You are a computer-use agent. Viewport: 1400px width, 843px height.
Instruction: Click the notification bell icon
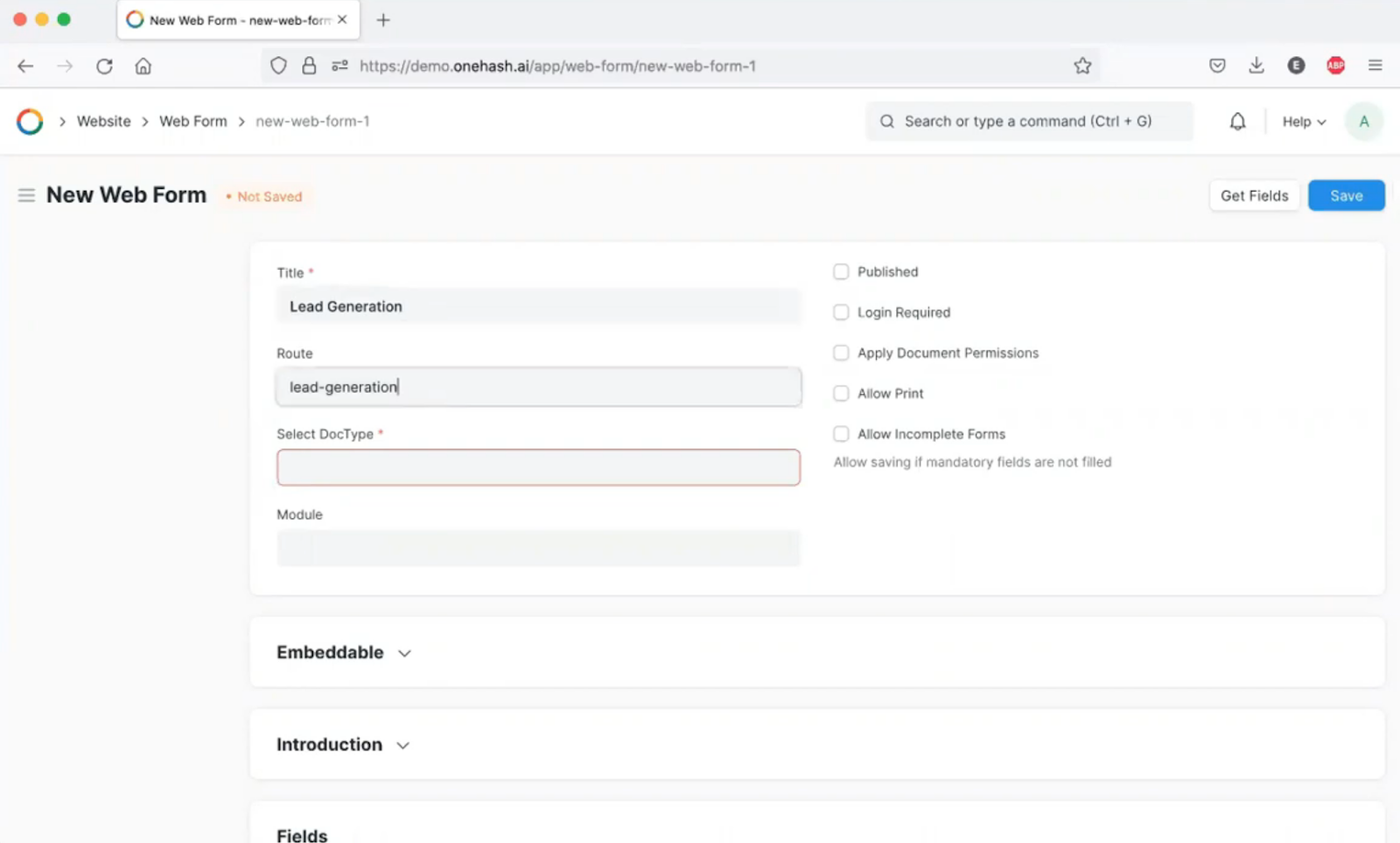point(1236,121)
